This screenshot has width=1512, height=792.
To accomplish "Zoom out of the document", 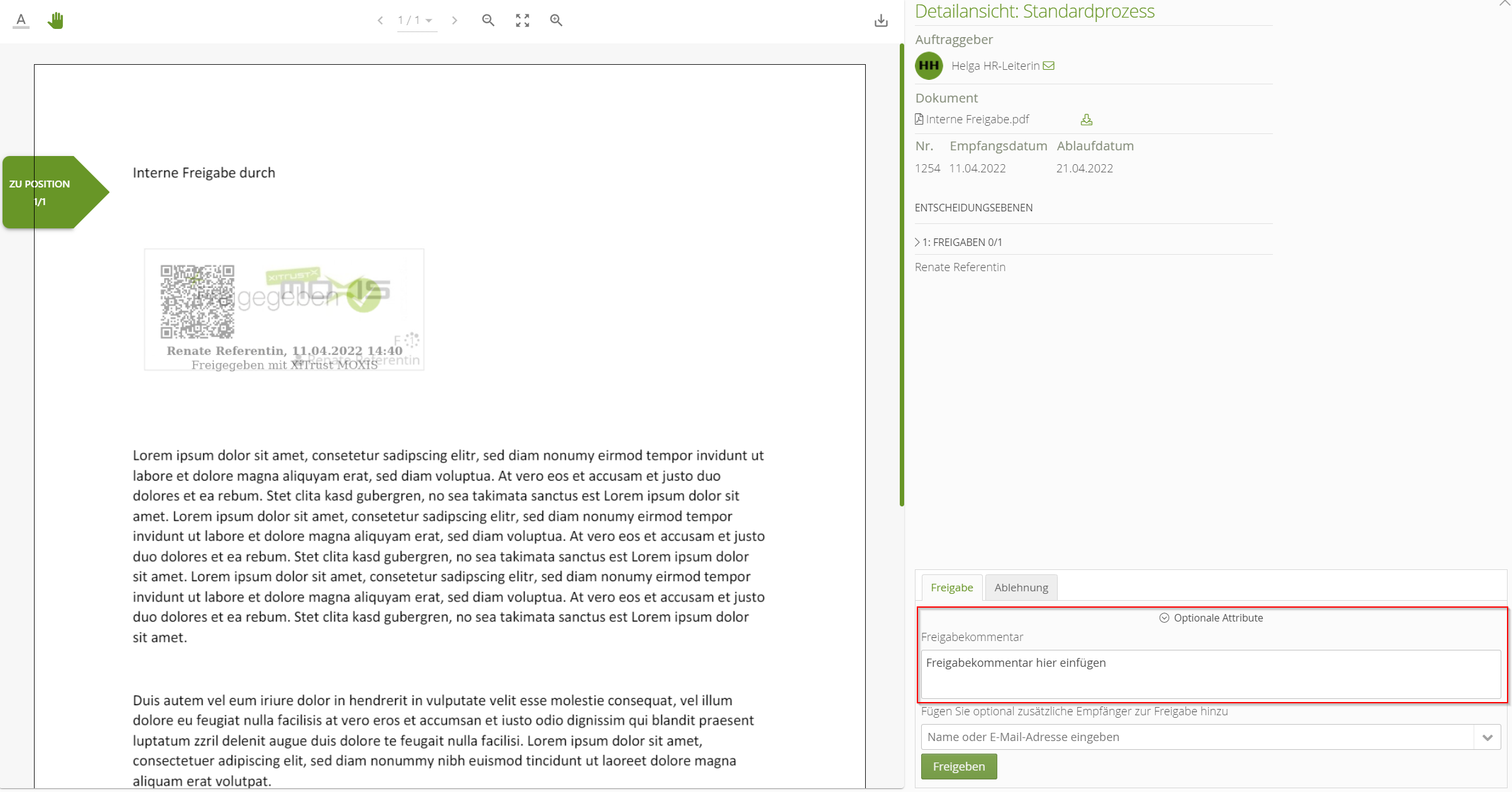I will [488, 20].
